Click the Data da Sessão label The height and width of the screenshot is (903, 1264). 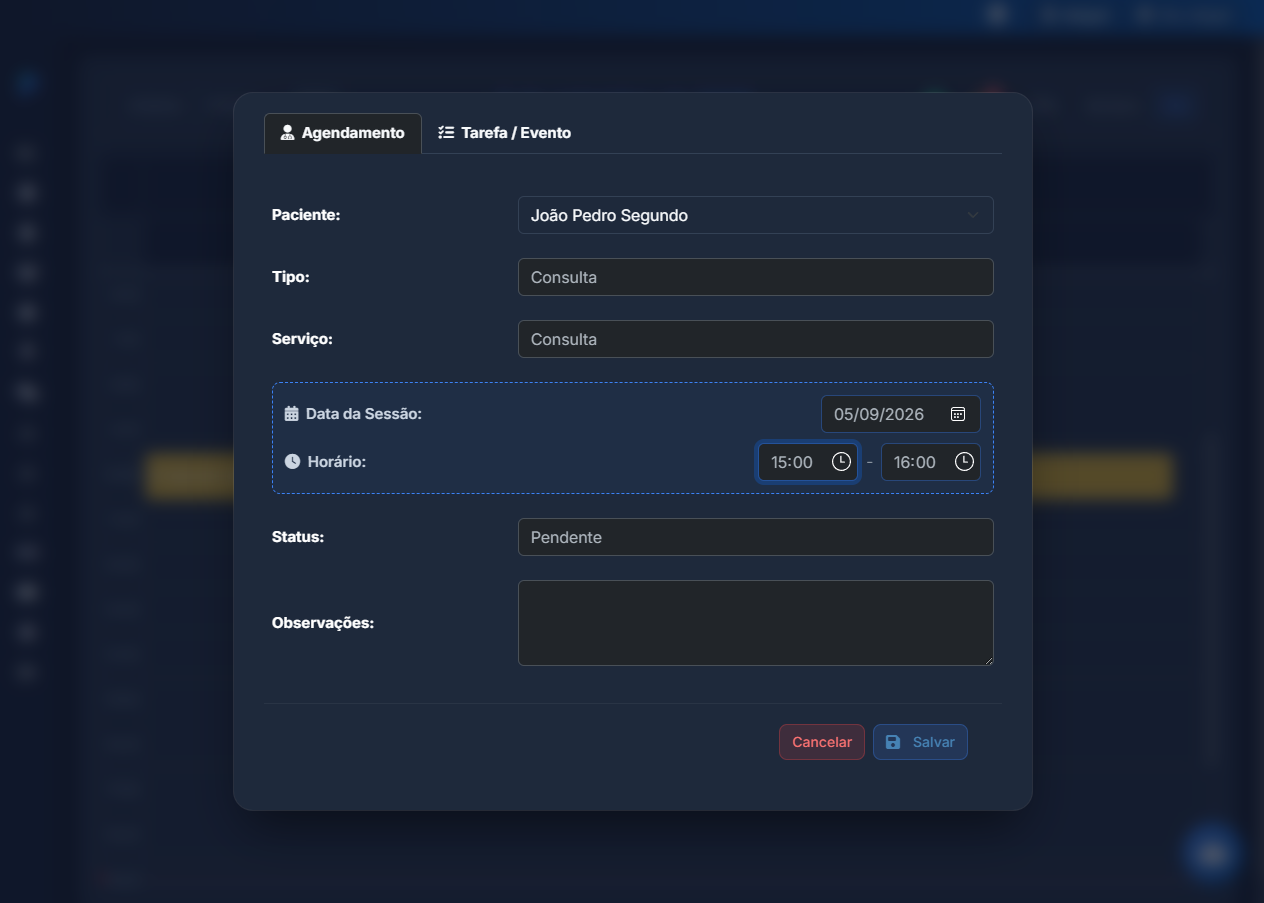click(x=364, y=414)
